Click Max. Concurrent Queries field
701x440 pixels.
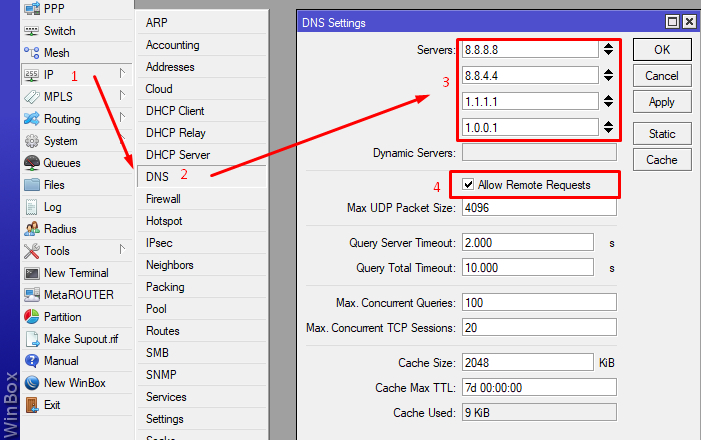click(539, 302)
